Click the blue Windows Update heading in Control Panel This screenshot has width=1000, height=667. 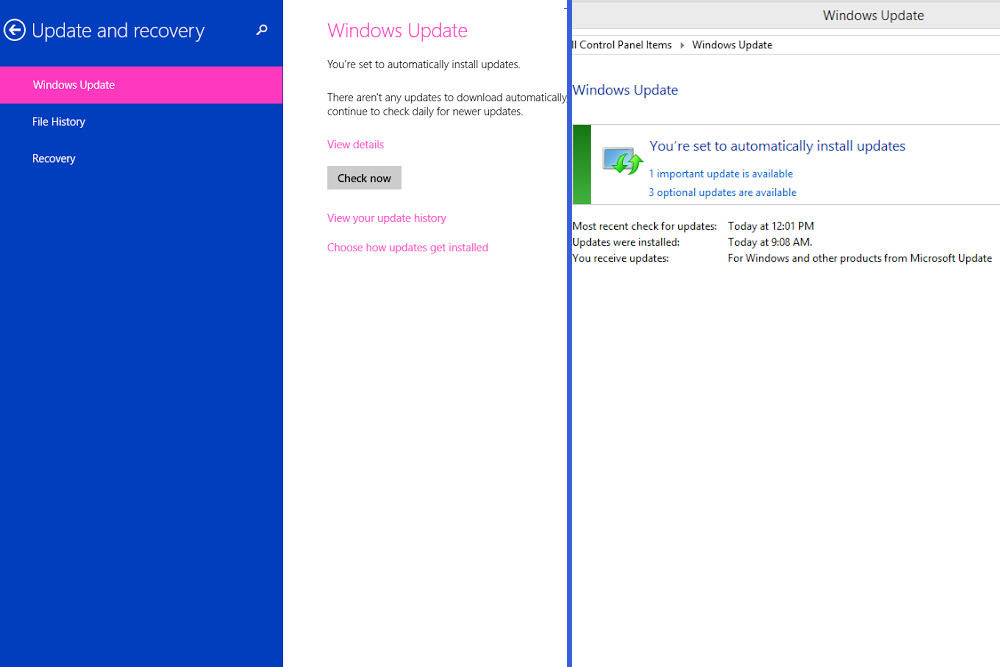click(625, 90)
